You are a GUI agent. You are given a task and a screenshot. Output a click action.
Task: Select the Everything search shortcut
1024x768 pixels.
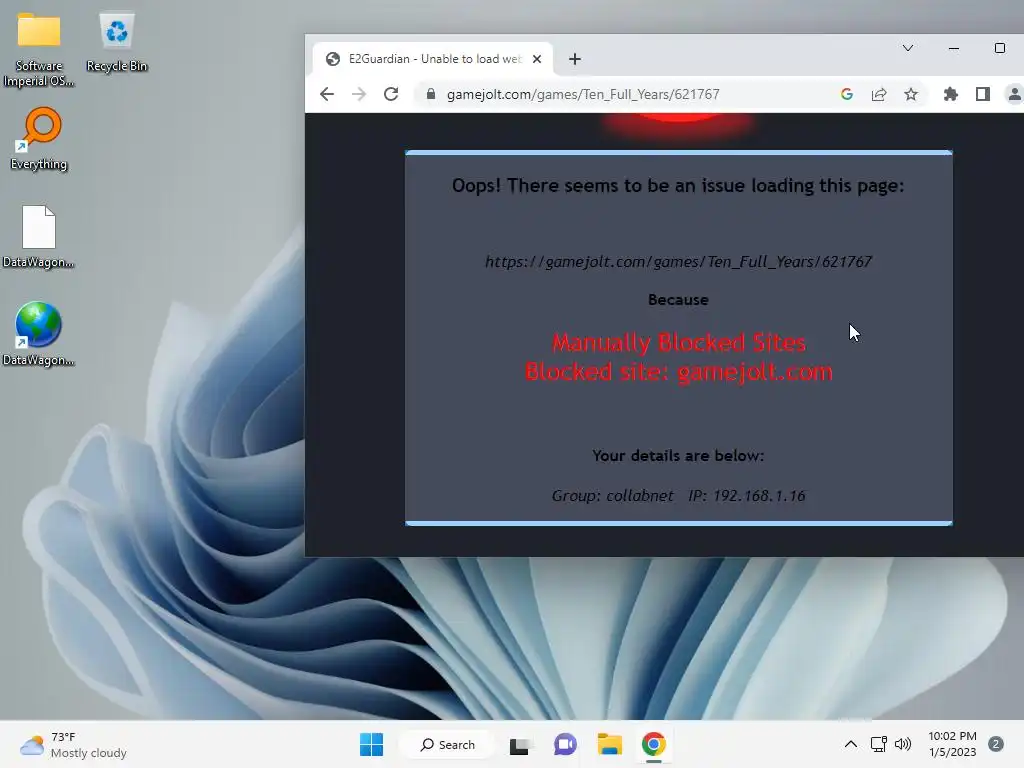39,140
